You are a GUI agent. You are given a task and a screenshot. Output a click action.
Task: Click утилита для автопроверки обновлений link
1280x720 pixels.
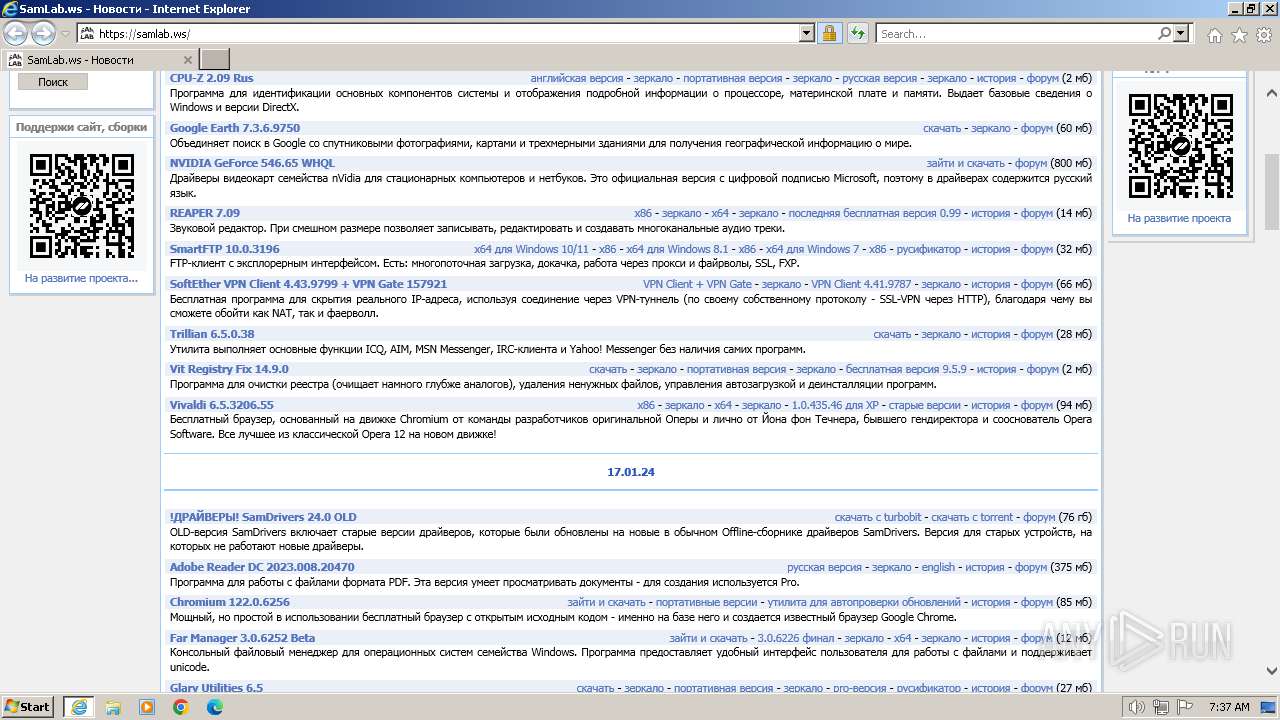tap(864, 602)
